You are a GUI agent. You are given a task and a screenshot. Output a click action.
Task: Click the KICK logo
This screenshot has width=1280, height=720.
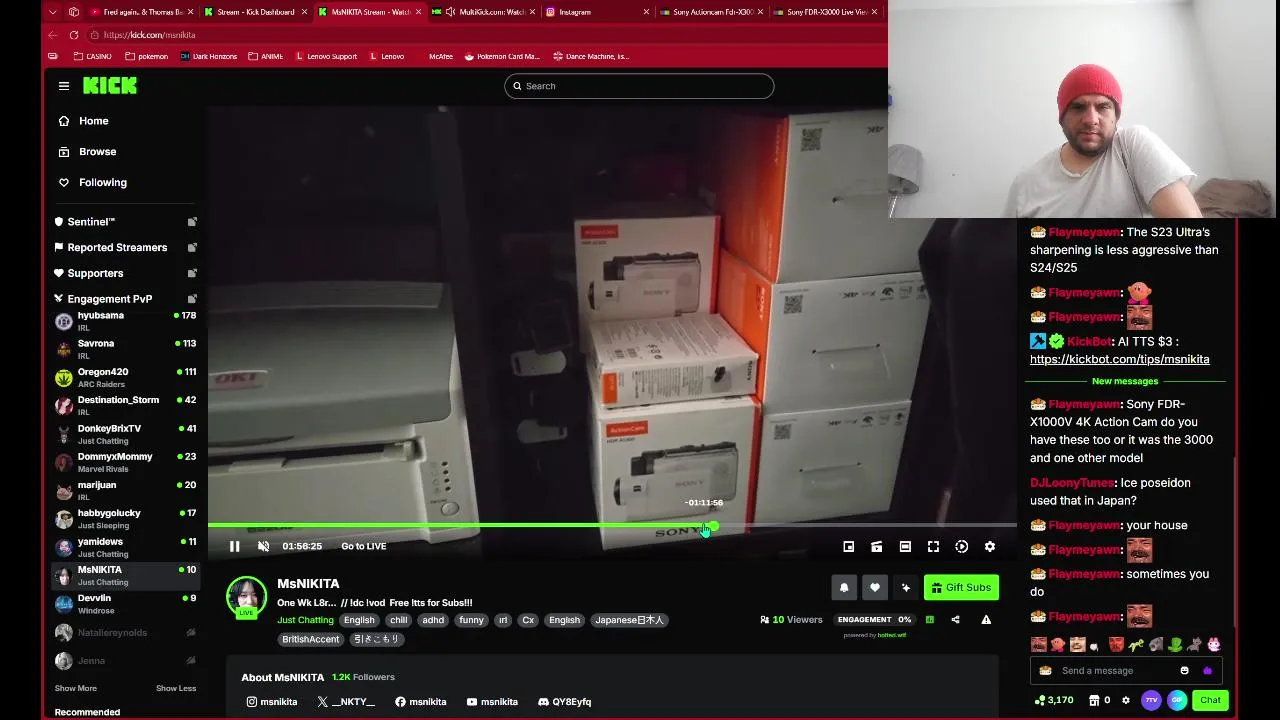(x=110, y=86)
